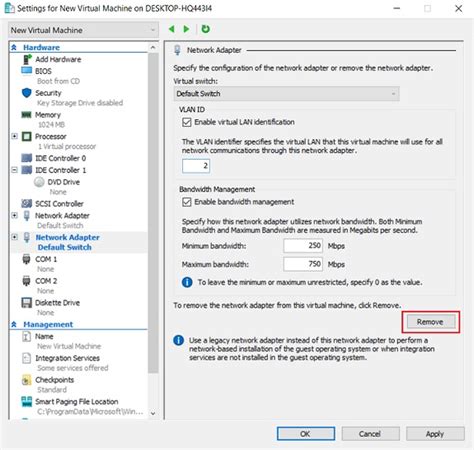This screenshot has width=474, height=450.
Task: Click the tree scrollbar down arrow
Action: [153, 414]
